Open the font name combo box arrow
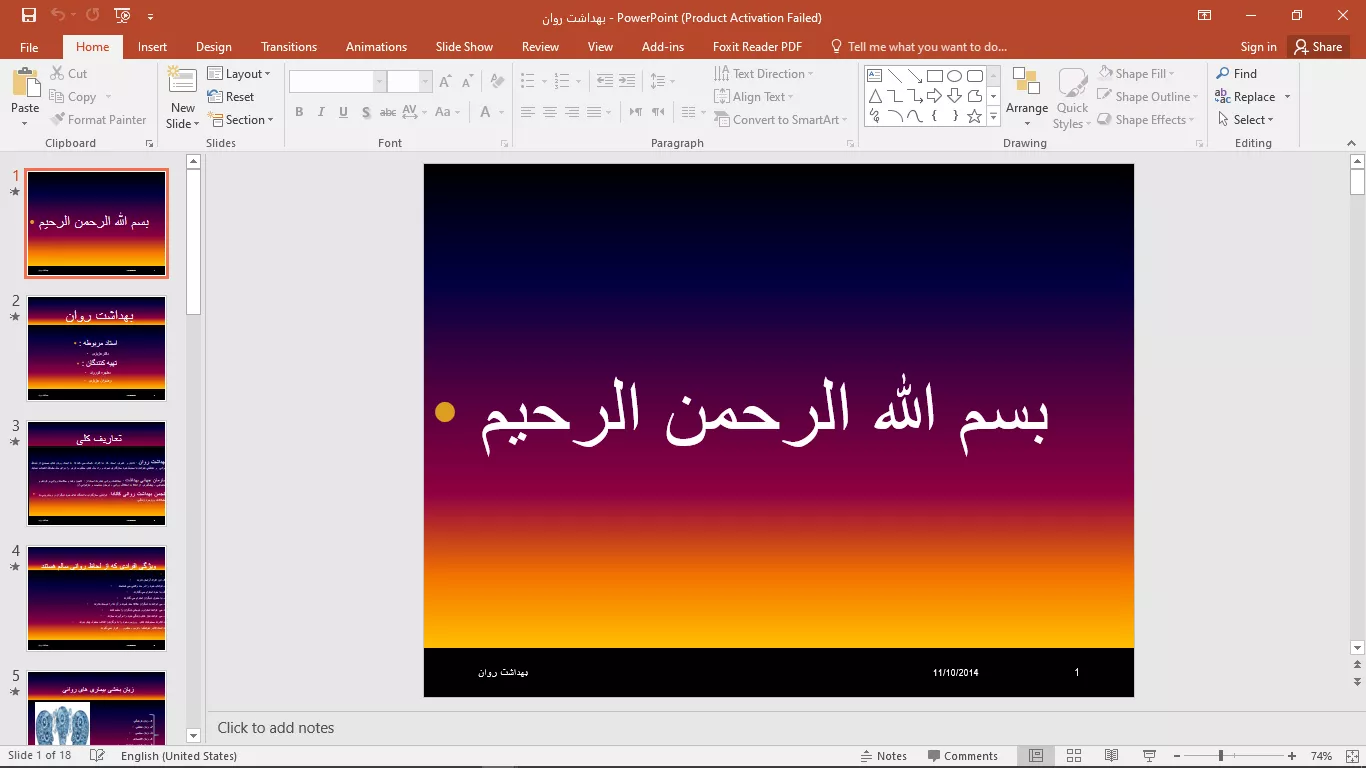1366x768 pixels. pyautogui.click(x=379, y=82)
